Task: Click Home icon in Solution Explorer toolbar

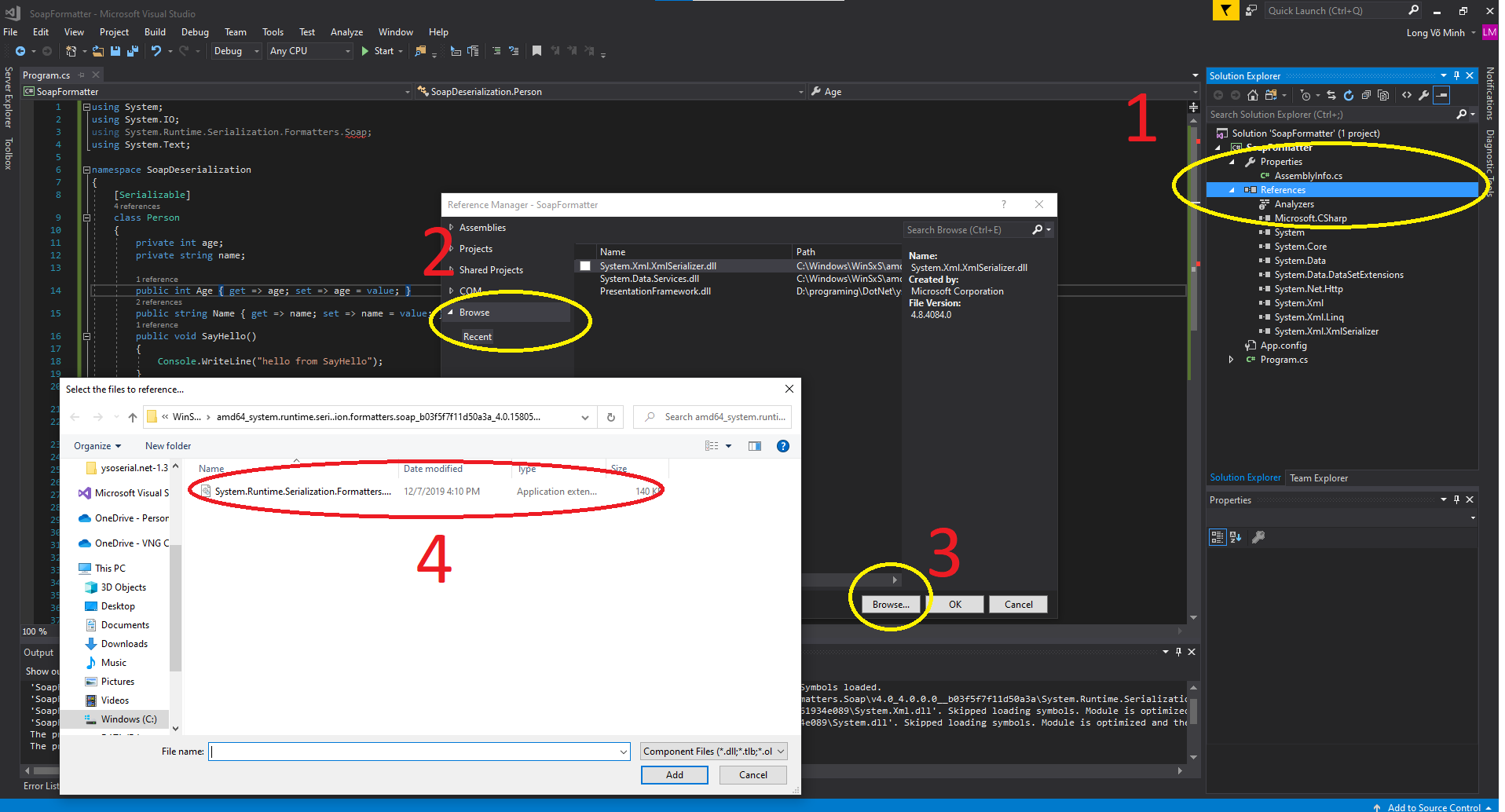Action: (x=1252, y=95)
